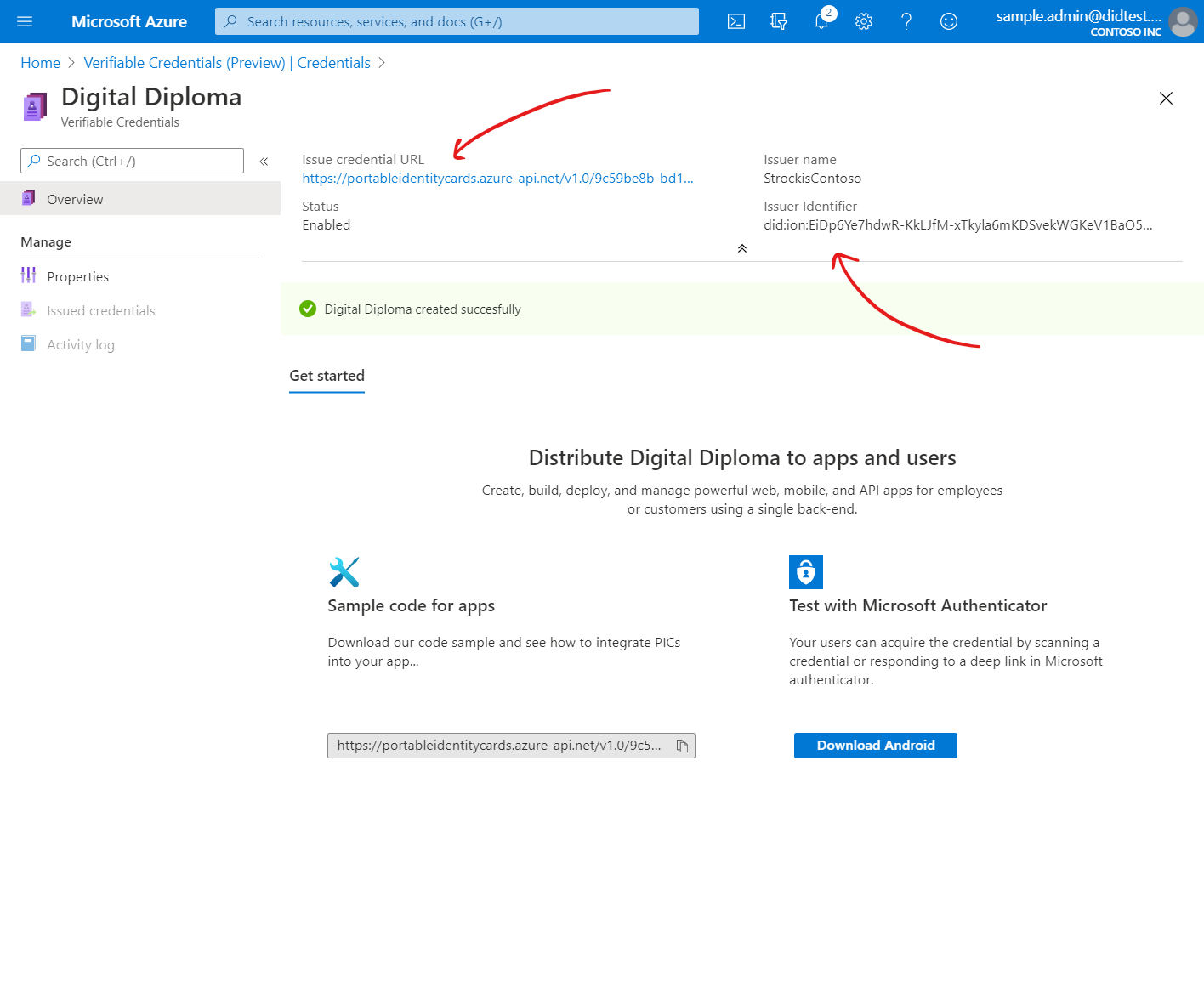Click the 'Digital Diploma created succesfully' message
1204x999 pixels.
pos(423,309)
